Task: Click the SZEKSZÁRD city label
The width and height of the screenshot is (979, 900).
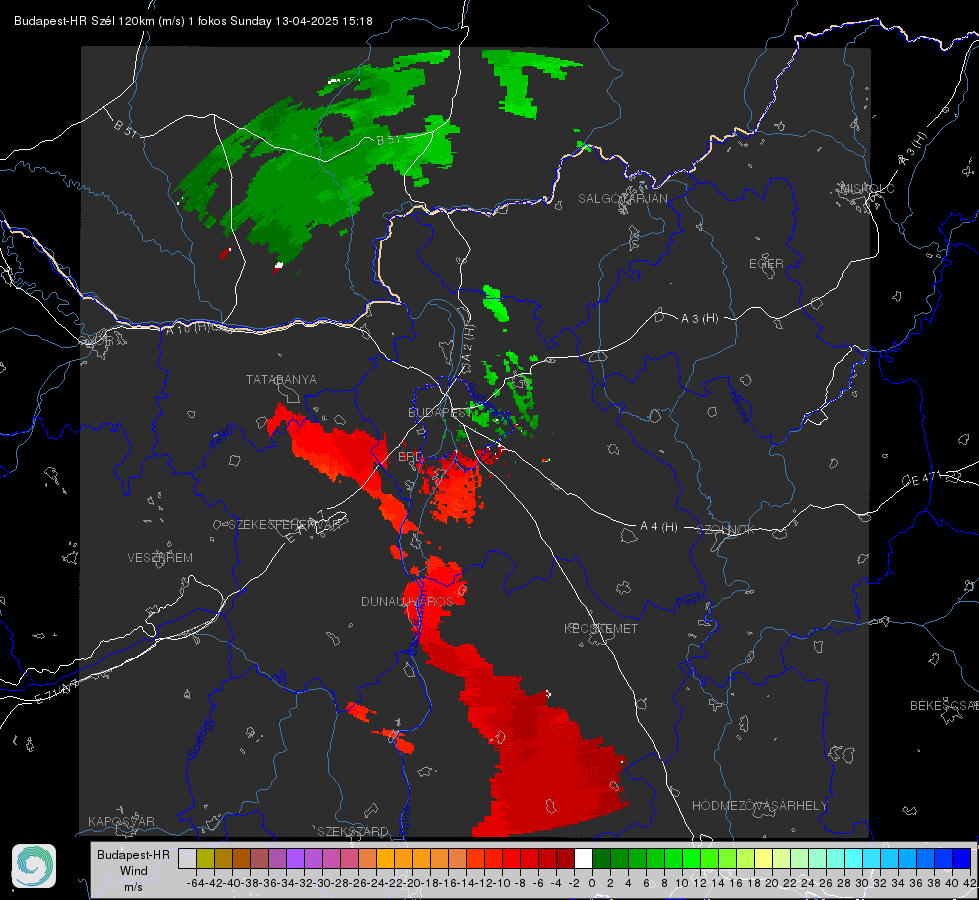Action: click(352, 831)
